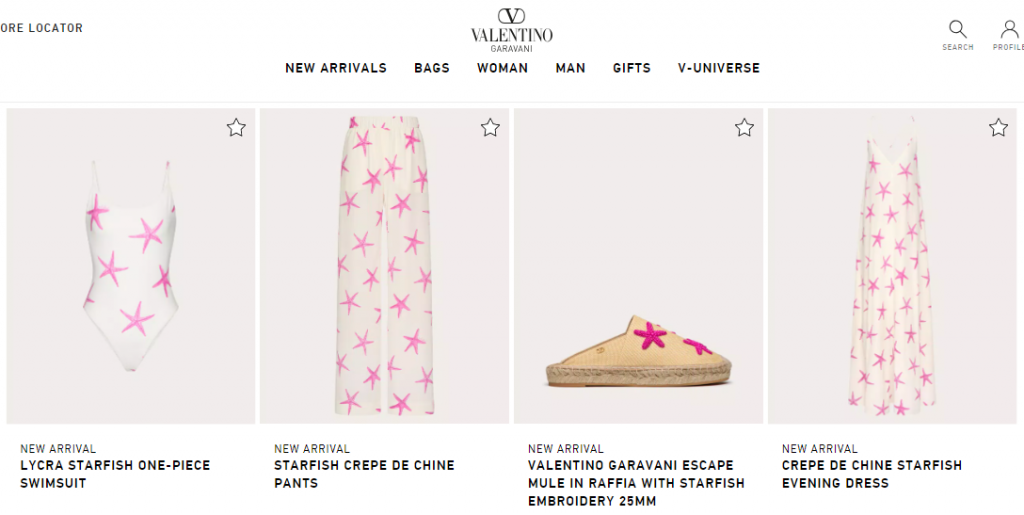Click the Store Locator link
1024x515 pixels.
click(41, 28)
